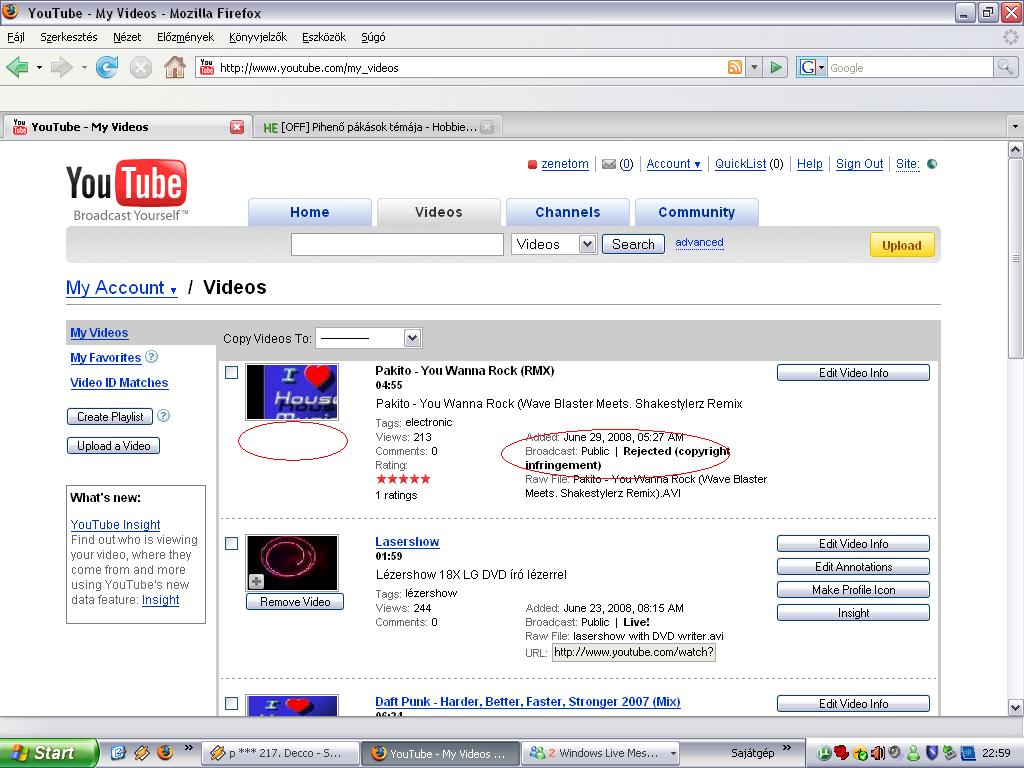Open the QuickList link

click(x=741, y=164)
